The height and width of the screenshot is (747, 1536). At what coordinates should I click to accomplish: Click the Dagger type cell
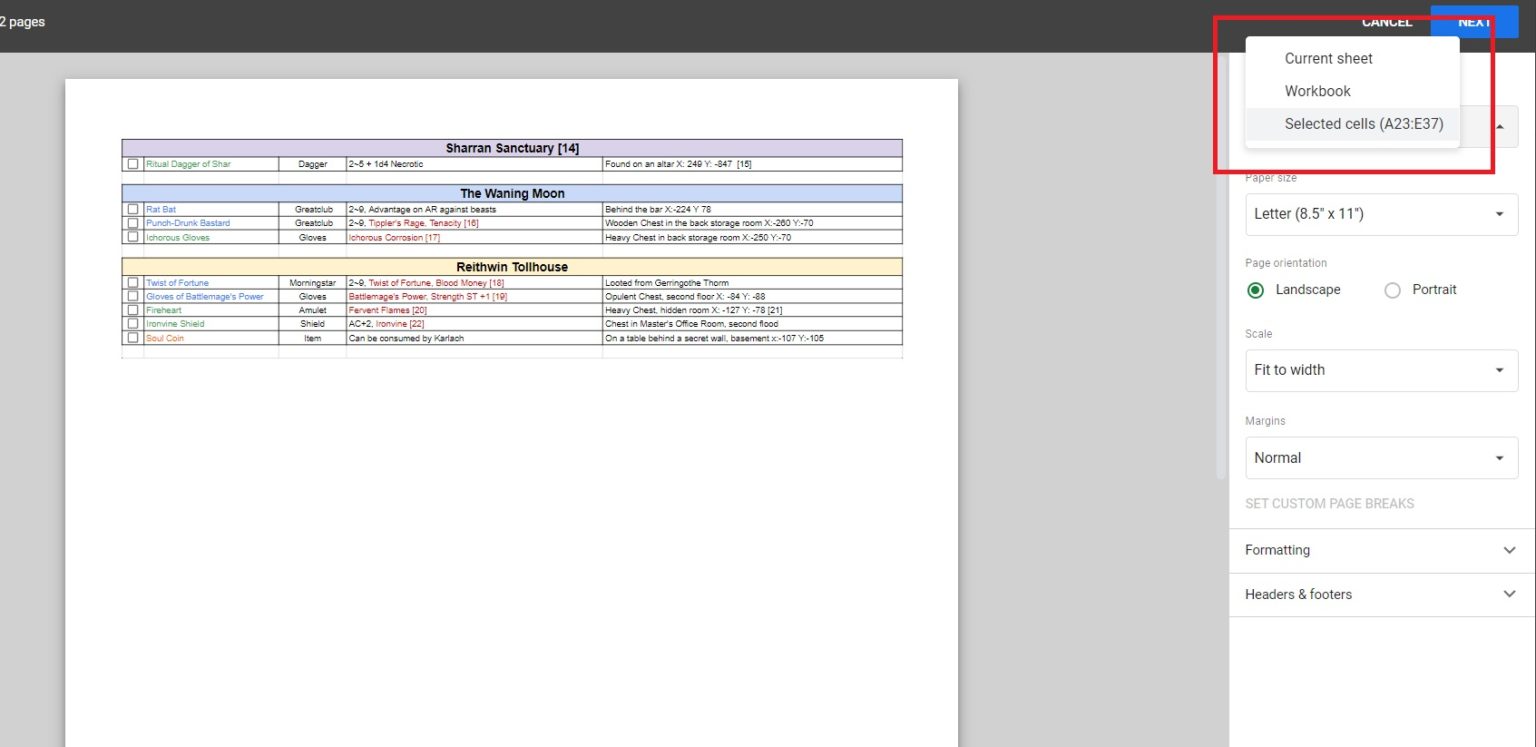coord(313,164)
